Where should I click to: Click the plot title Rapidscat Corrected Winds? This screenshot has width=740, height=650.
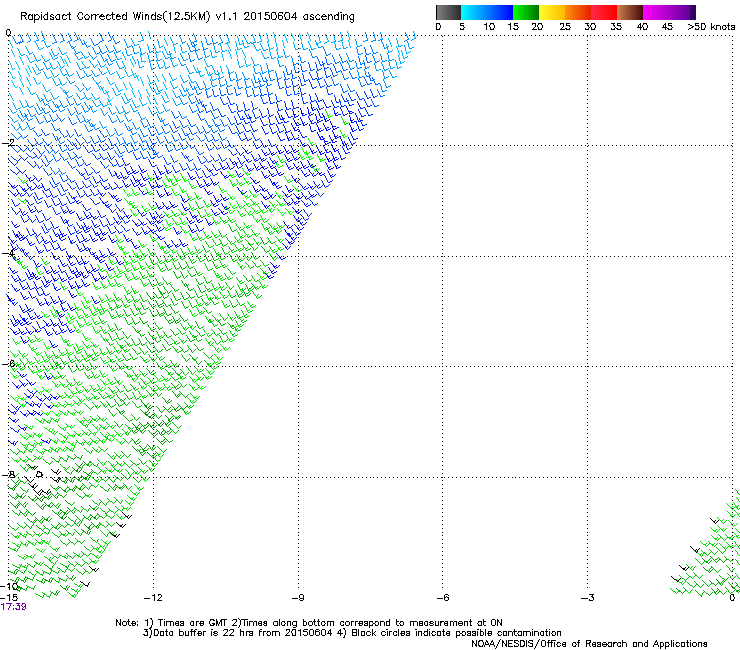[x=187, y=16]
